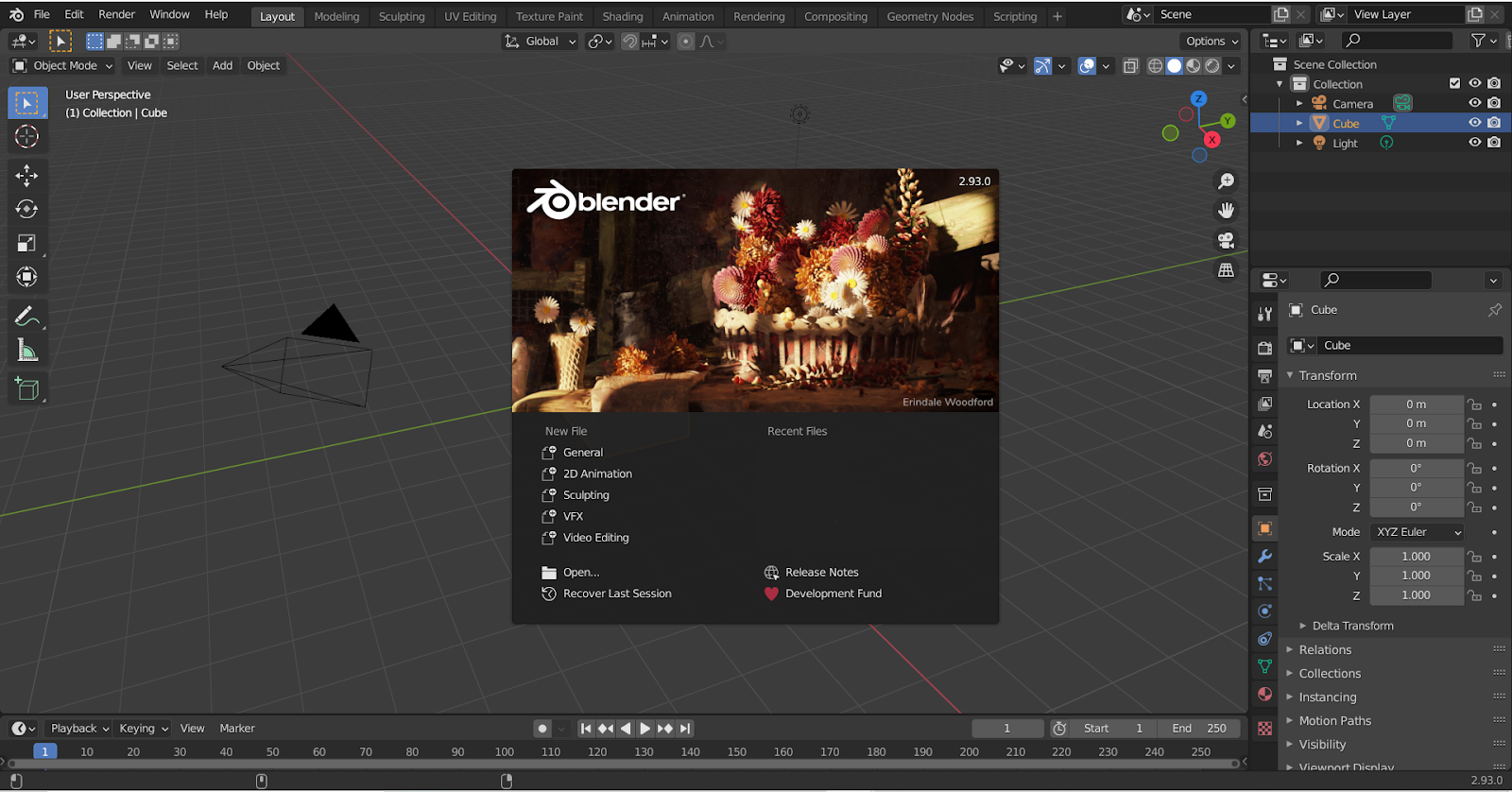Open the Modifier properties wrench tab

click(1264, 557)
